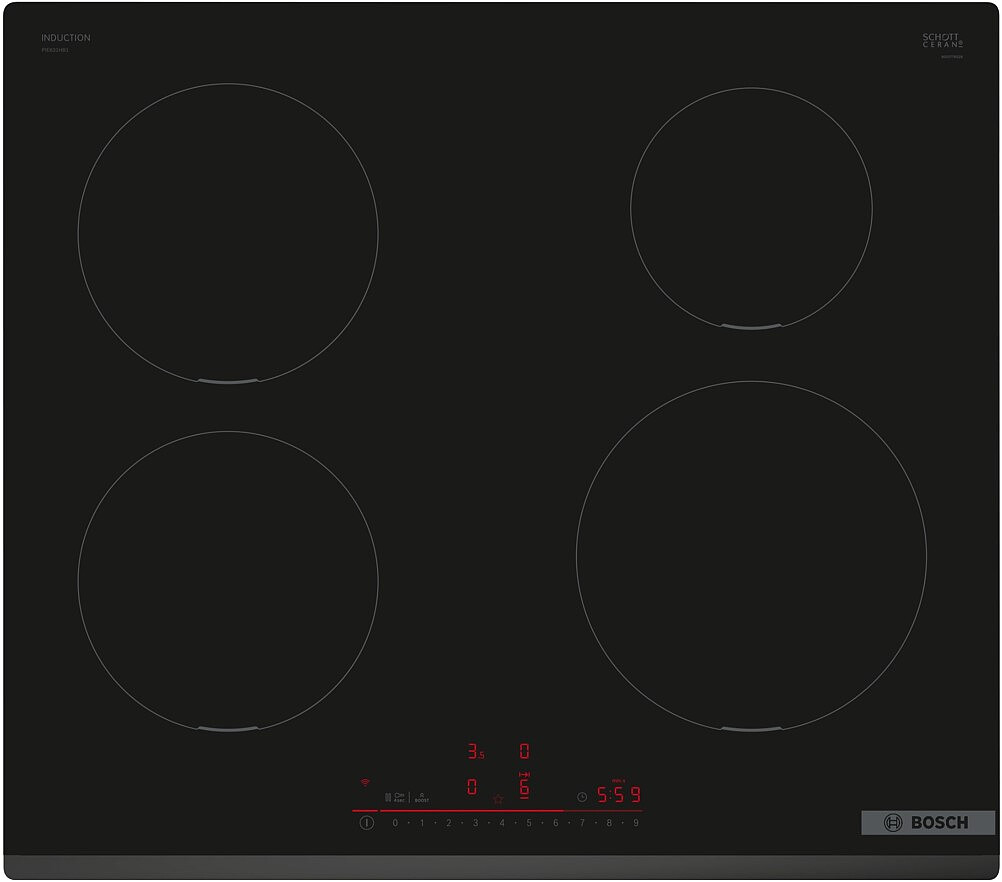Select the rear-right zone showing 0
The height and width of the screenshot is (882, 1002).
[524, 751]
